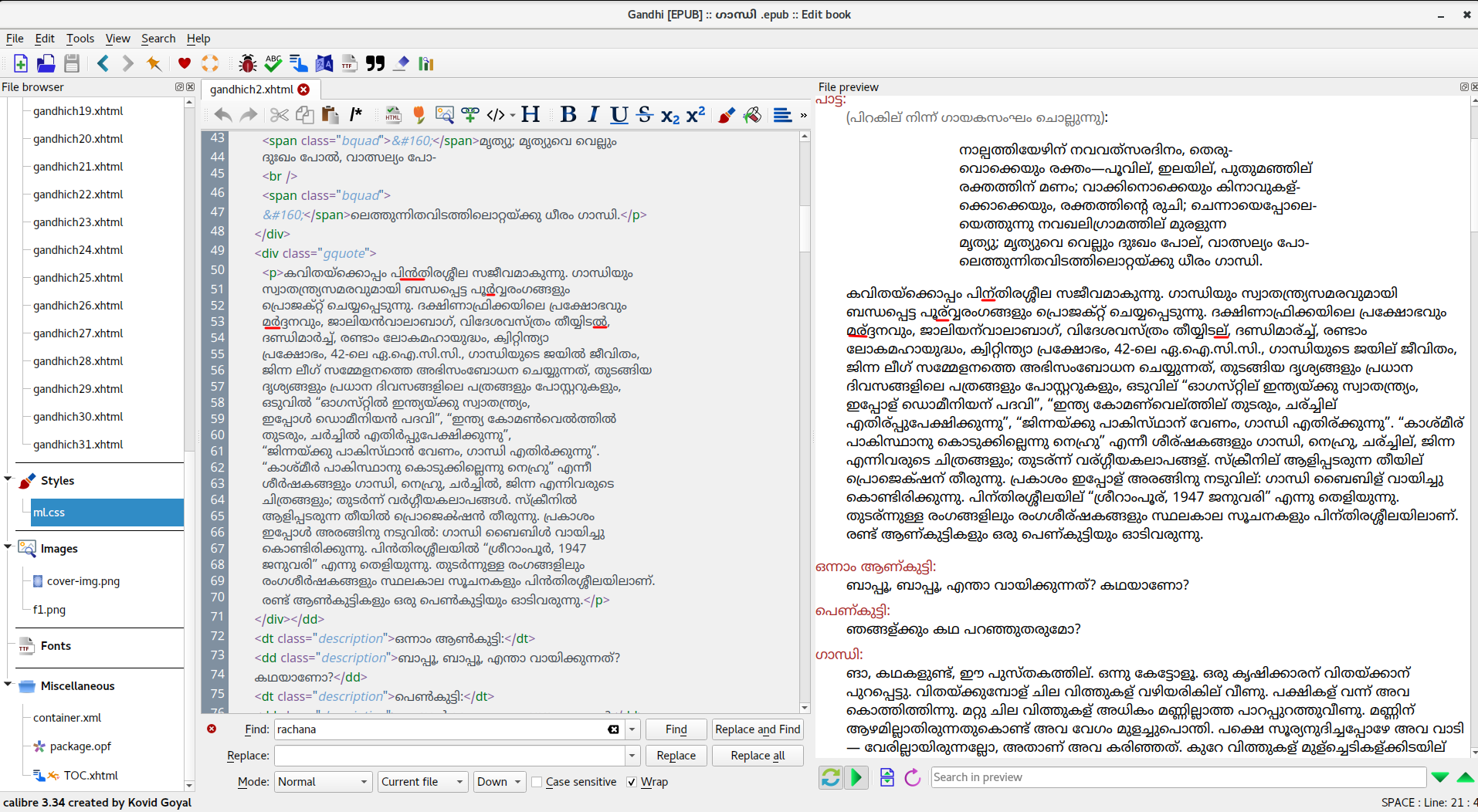1478x812 pixels.
Task: Show more editor toolbar items chevron
Action: click(803, 115)
